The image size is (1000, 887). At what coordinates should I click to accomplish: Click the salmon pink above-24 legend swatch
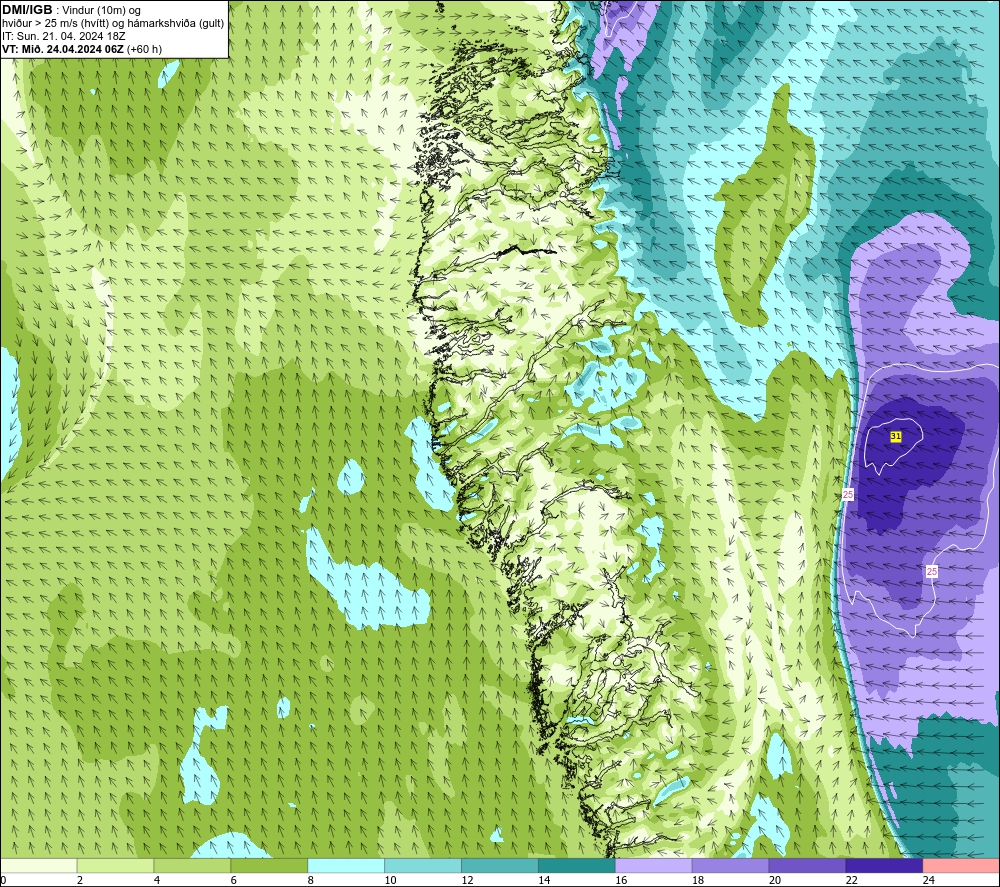tap(961, 866)
